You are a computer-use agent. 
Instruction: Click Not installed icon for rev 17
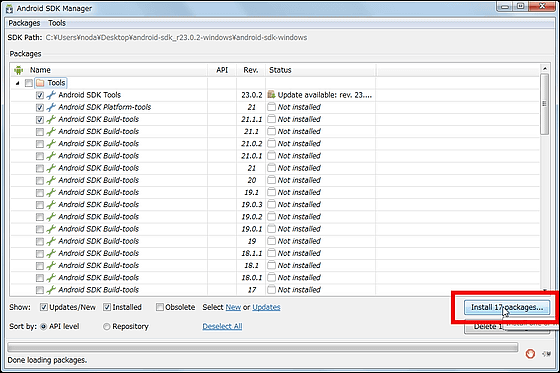click(x=271, y=290)
